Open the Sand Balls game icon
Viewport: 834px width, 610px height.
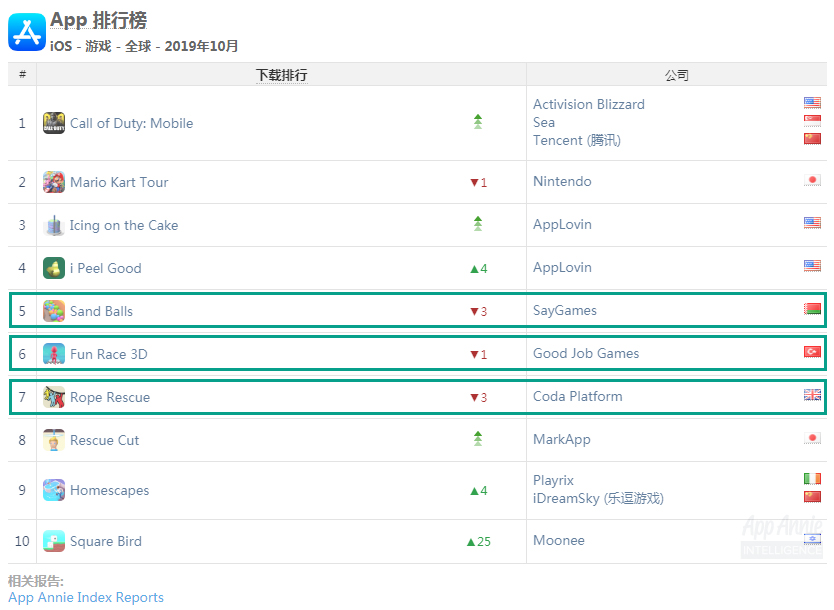[x=54, y=311]
